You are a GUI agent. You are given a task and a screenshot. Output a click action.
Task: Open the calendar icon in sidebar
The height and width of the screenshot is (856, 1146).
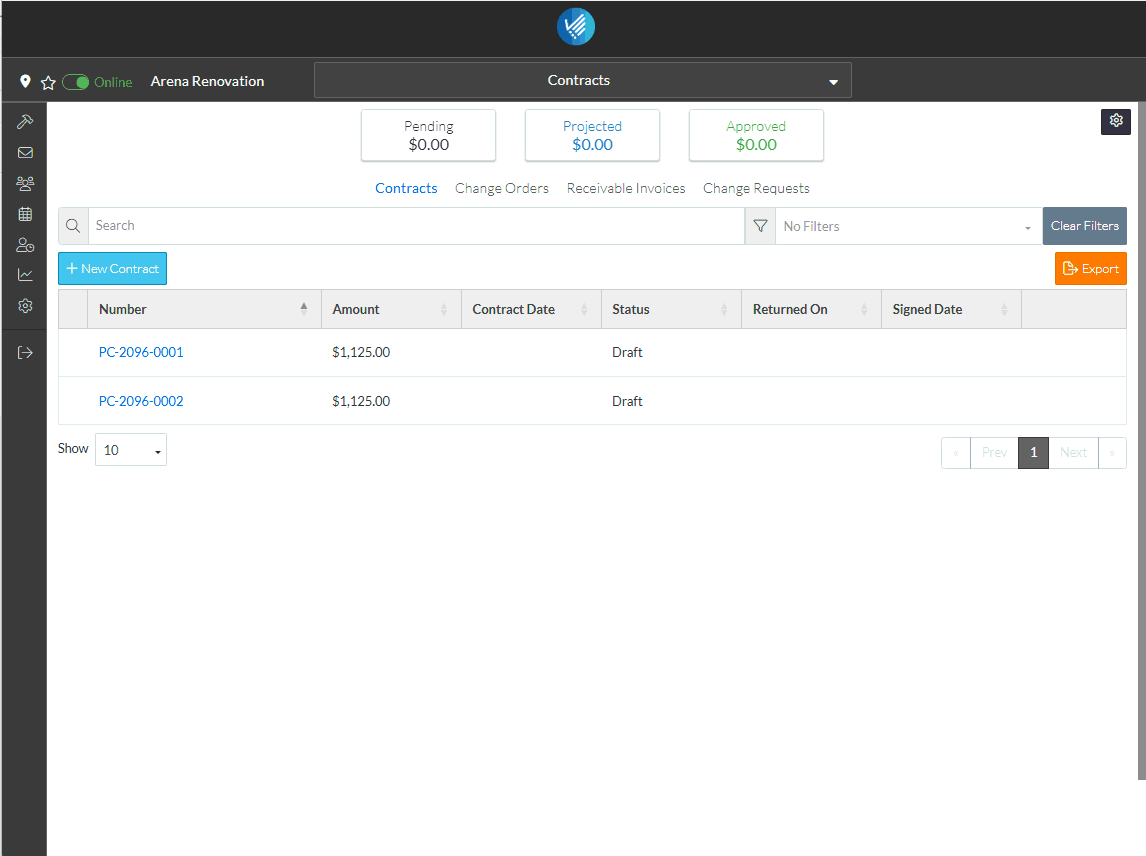tap(25, 214)
